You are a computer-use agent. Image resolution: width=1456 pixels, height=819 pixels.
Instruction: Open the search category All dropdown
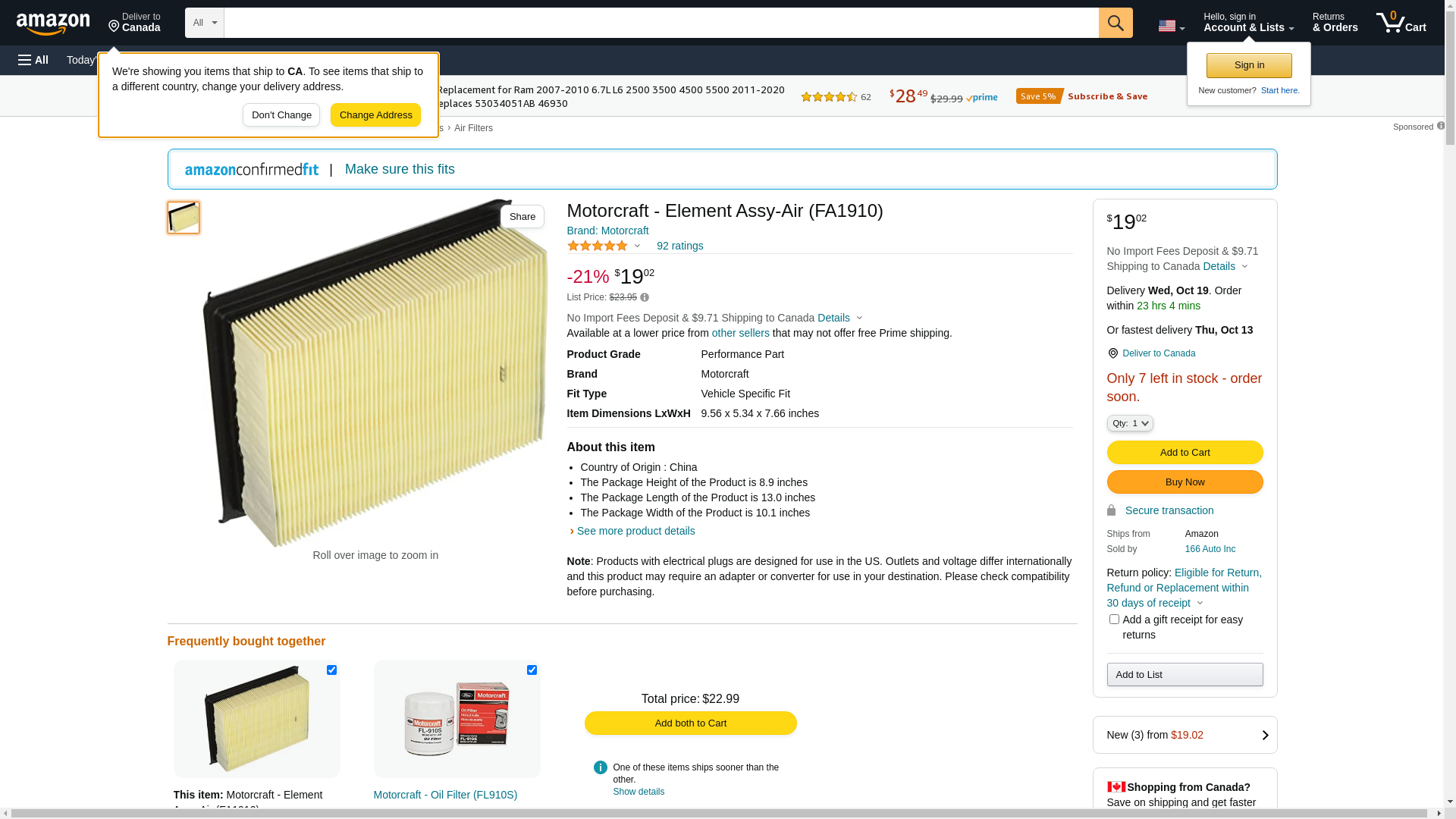click(x=204, y=23)
